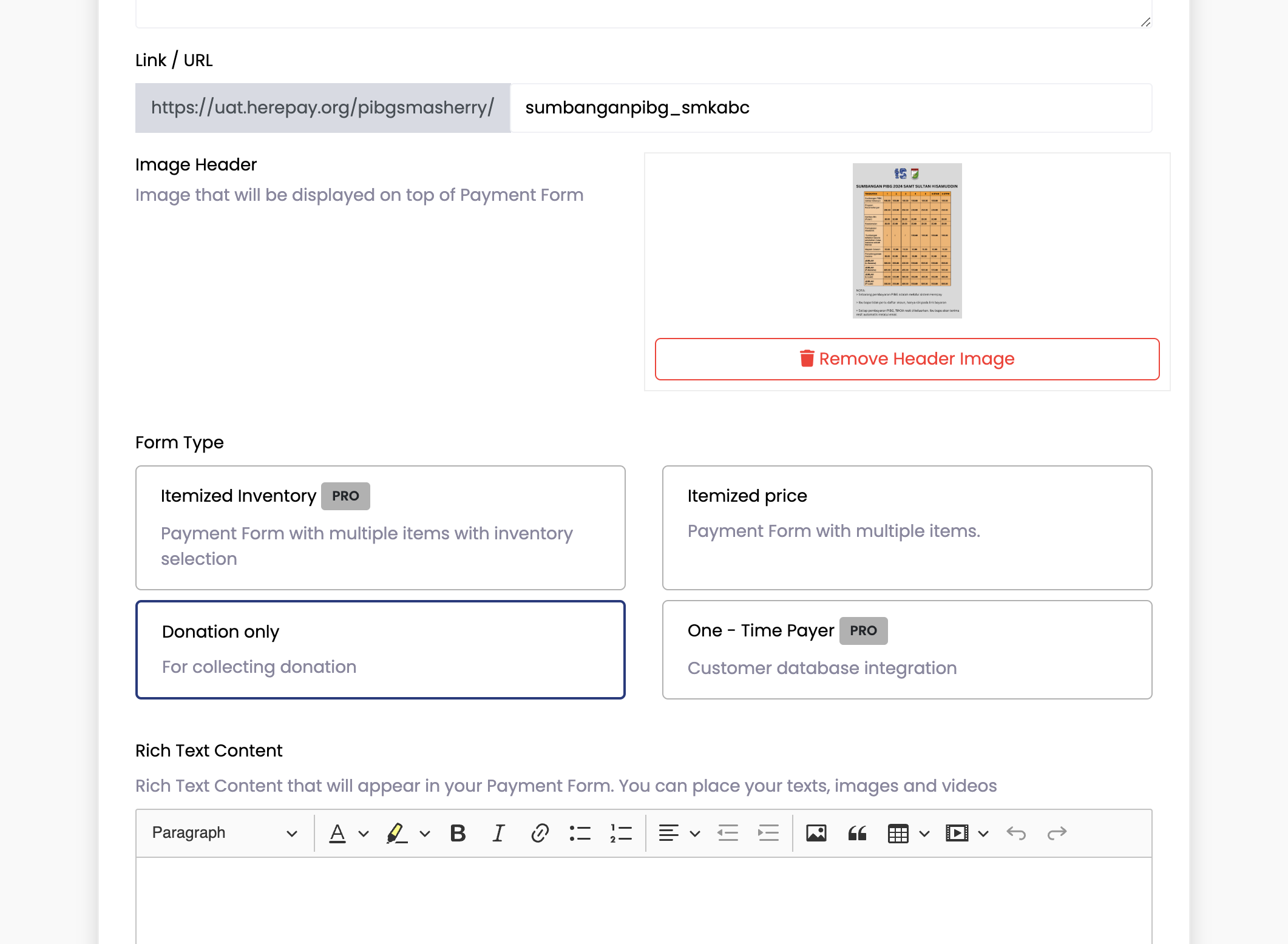Insert an image in rich text editor
The width and height of the screenshot is (1288, 944).
(x=816, y=833)
